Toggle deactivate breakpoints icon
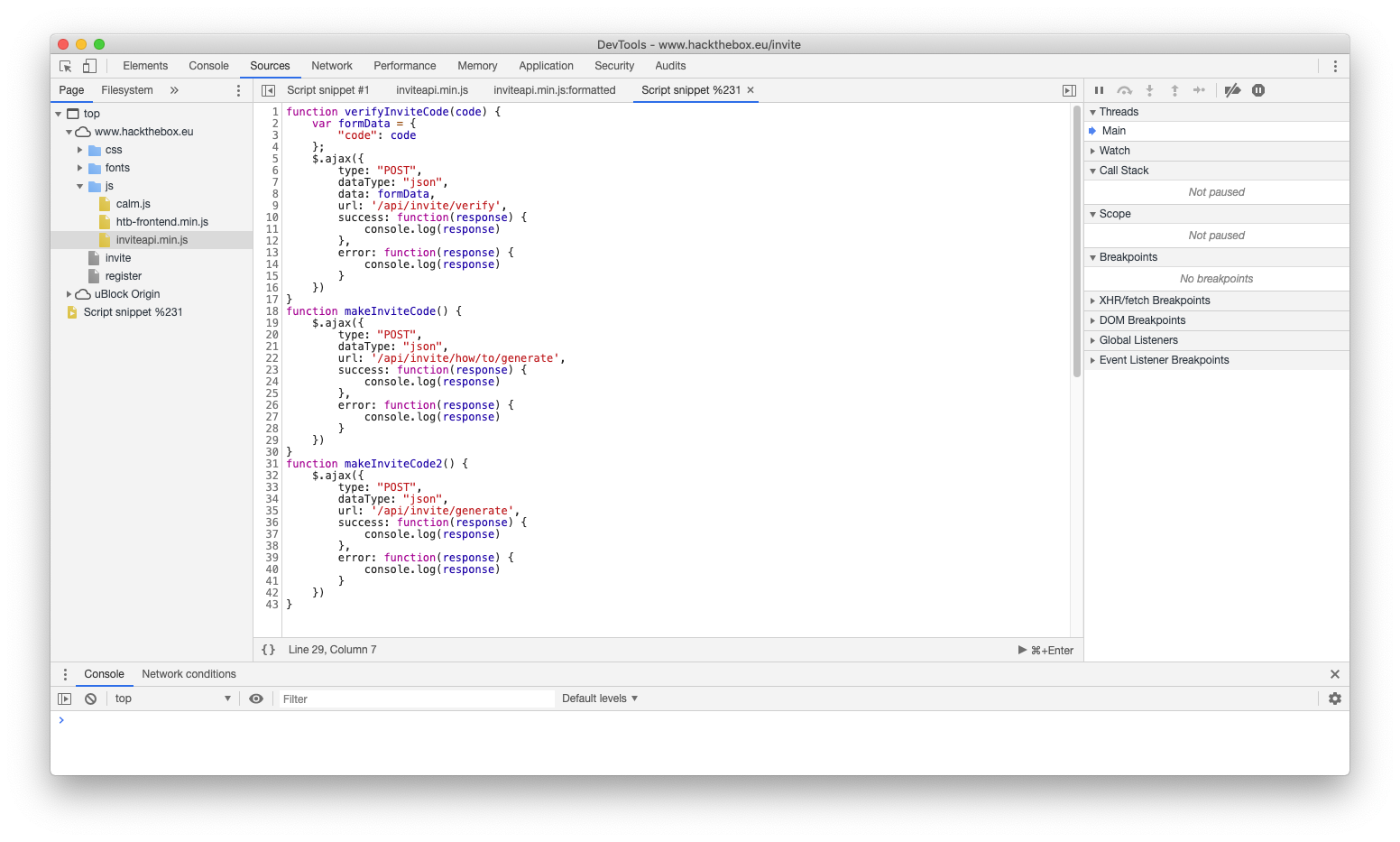This screenshot has width=1400, height=842. tap(1232, 90)
